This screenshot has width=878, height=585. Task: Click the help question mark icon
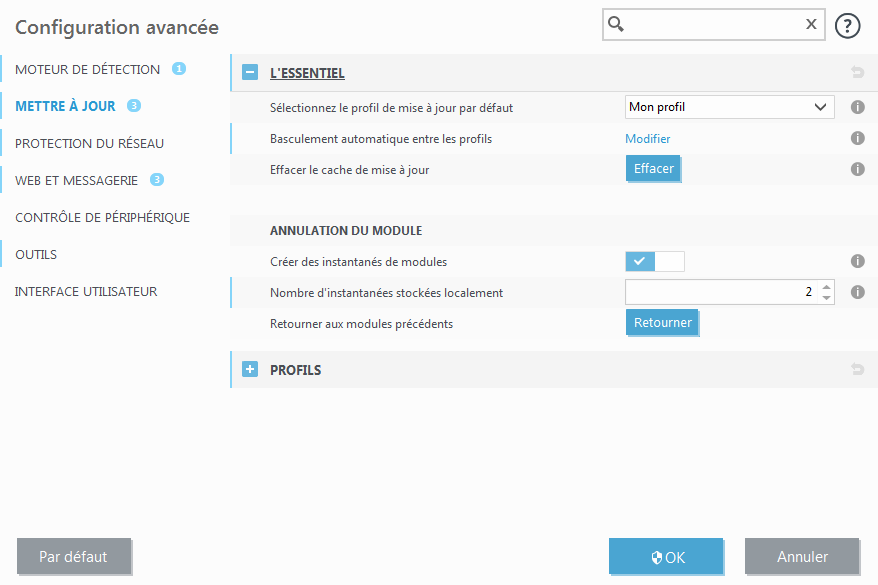click(x=848, y=25)
